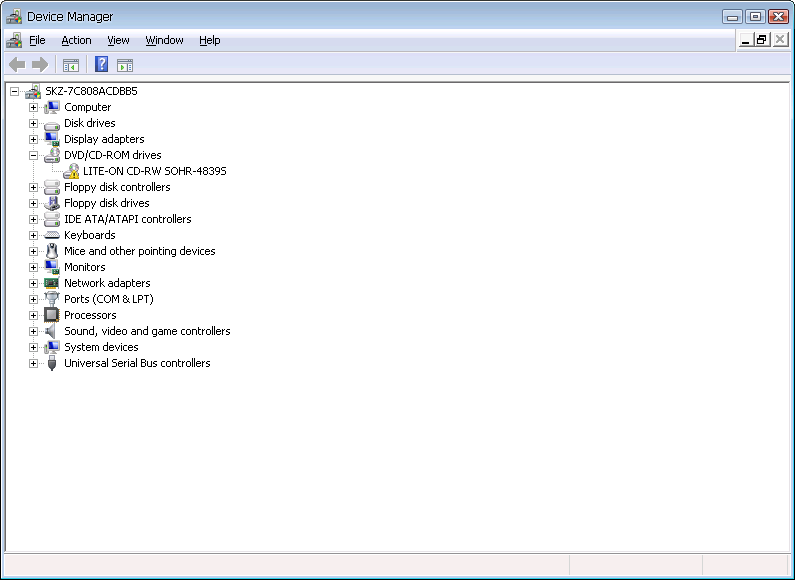This screenshot has height=580, width=795.
Task: Select the USB controllers plug icon
Action: pyautogui.click(x=52, y=363)
